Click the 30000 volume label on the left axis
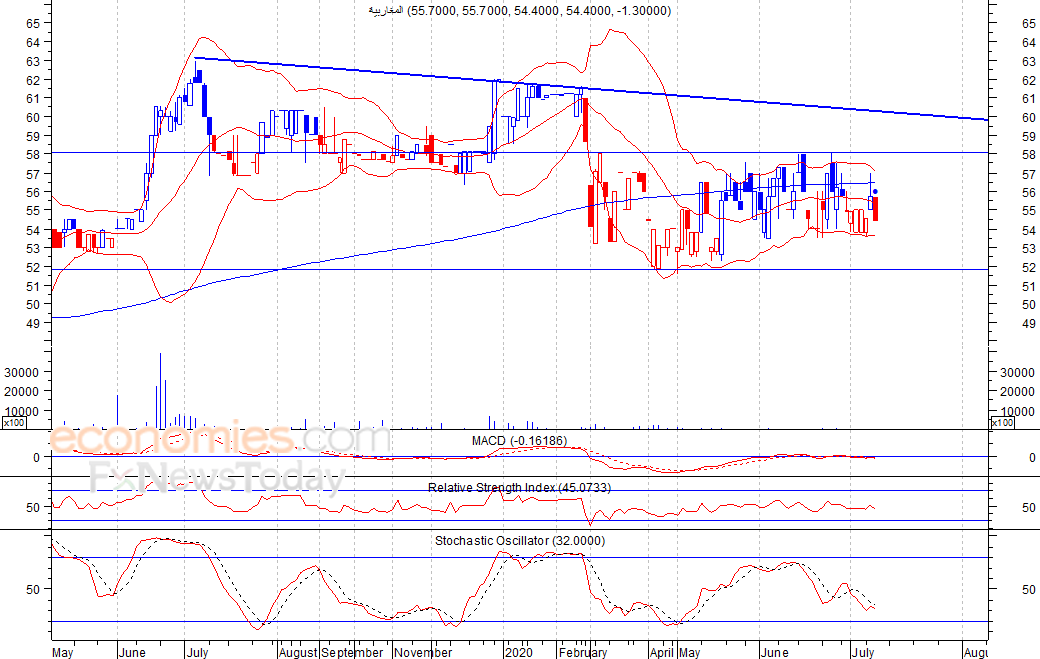The image size is (1040, 659). (21, 373)
